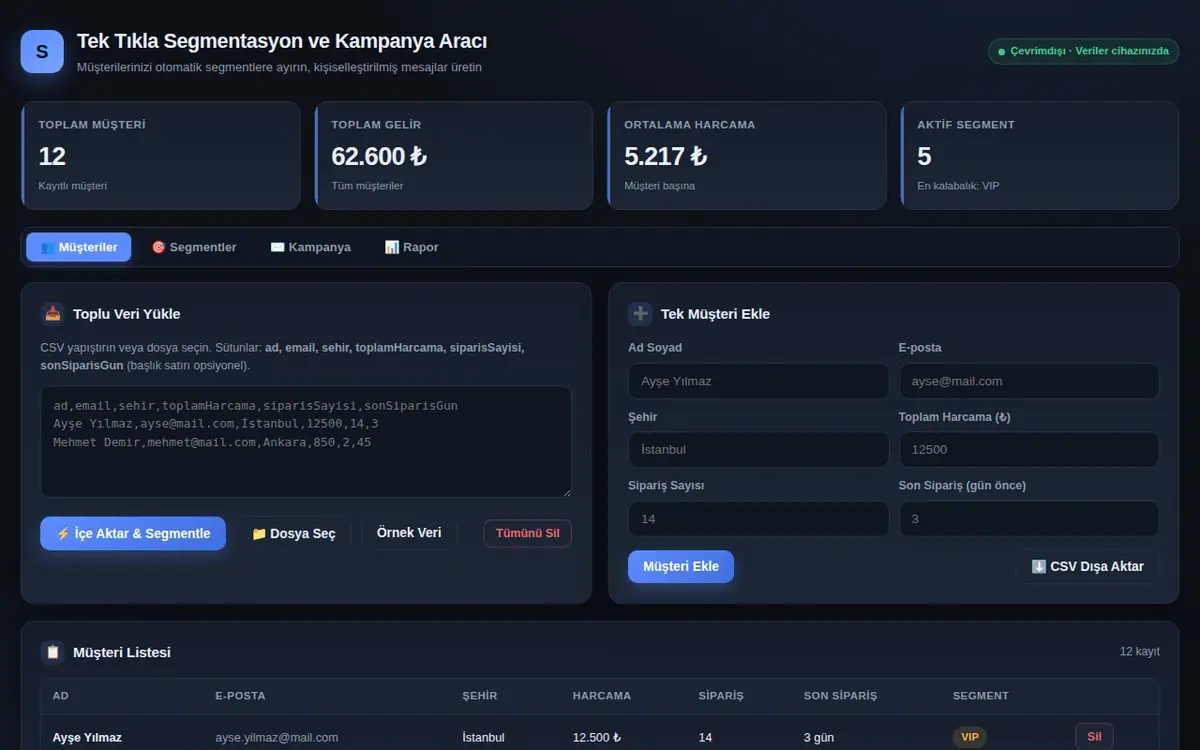The height and width of the screenshot is (750, 1200).
Task: Click İçe Aktar & Segmentle button
Action: [x=133, y=533]
